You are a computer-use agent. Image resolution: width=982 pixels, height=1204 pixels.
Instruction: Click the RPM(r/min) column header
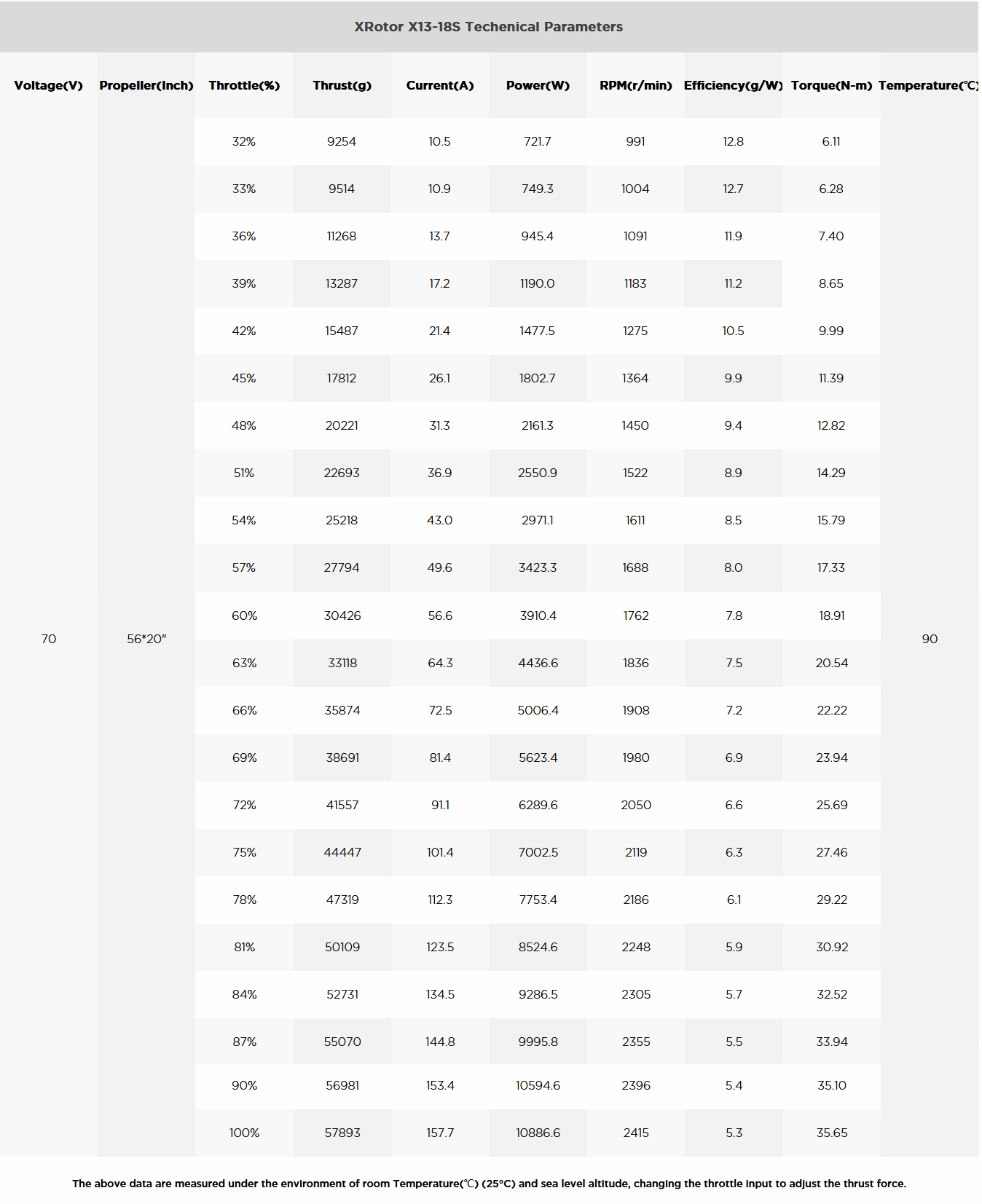coord(635,85)
